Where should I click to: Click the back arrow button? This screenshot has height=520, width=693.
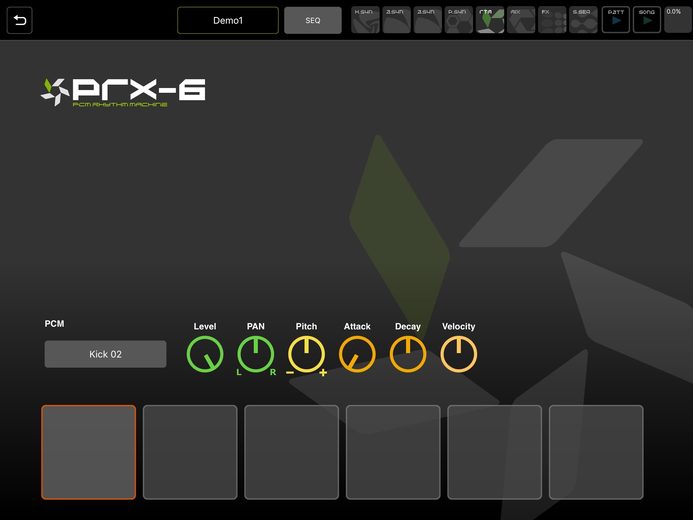19,20
